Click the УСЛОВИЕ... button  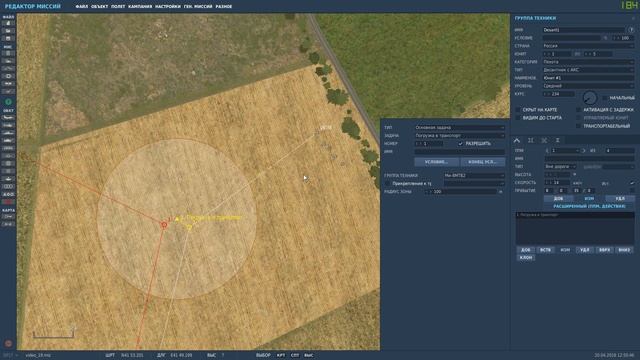pyautogui.click(x=436, y=162)
